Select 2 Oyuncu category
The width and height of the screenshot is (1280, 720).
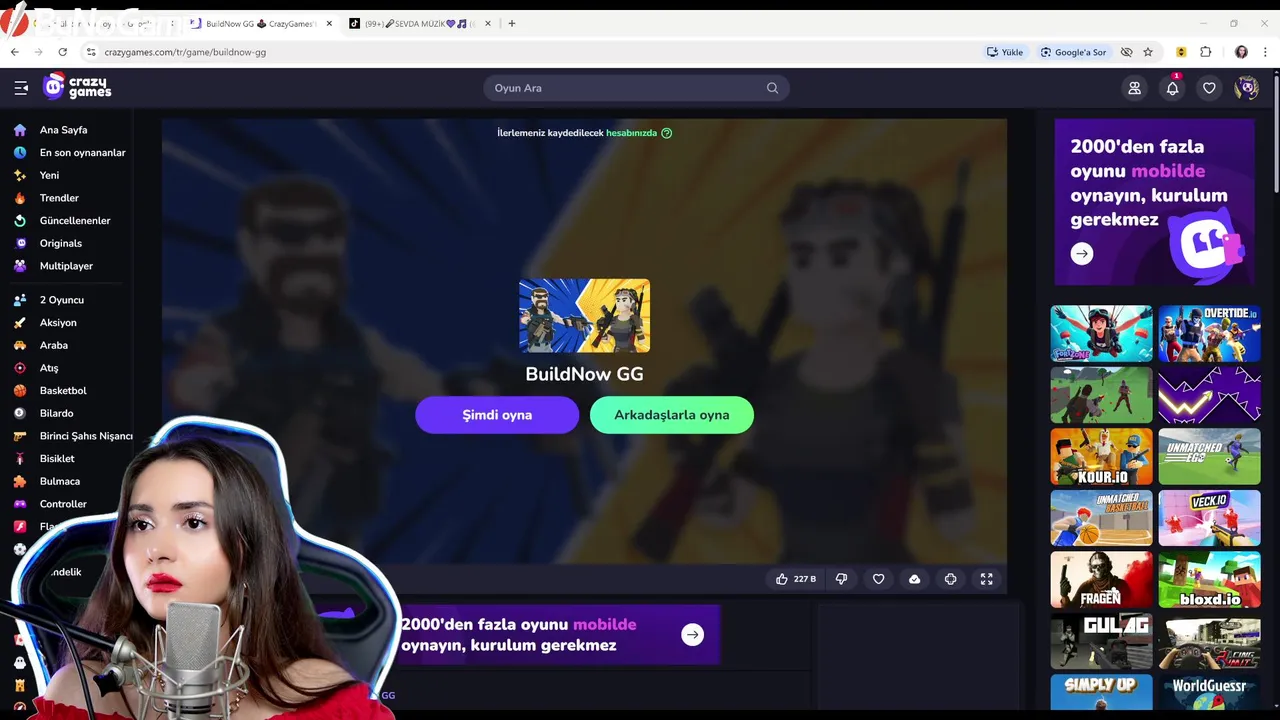(62, 300)
